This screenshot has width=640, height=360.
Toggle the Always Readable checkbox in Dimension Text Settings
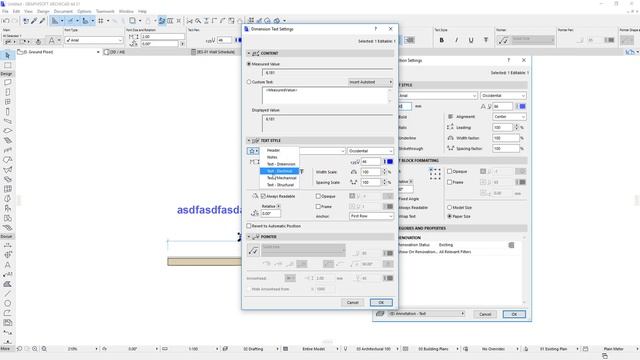(263, 196)
